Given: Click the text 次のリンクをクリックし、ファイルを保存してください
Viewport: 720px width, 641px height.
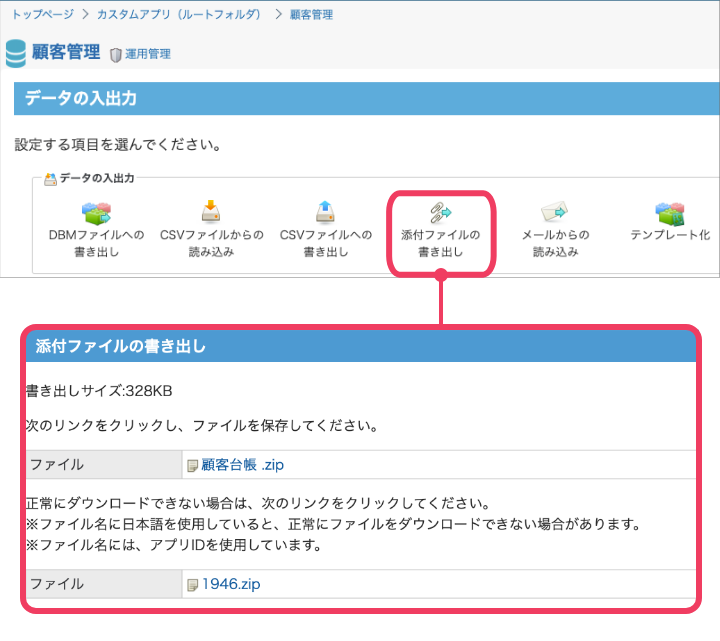Looking at the screenshot, I should tap(202, 426).
